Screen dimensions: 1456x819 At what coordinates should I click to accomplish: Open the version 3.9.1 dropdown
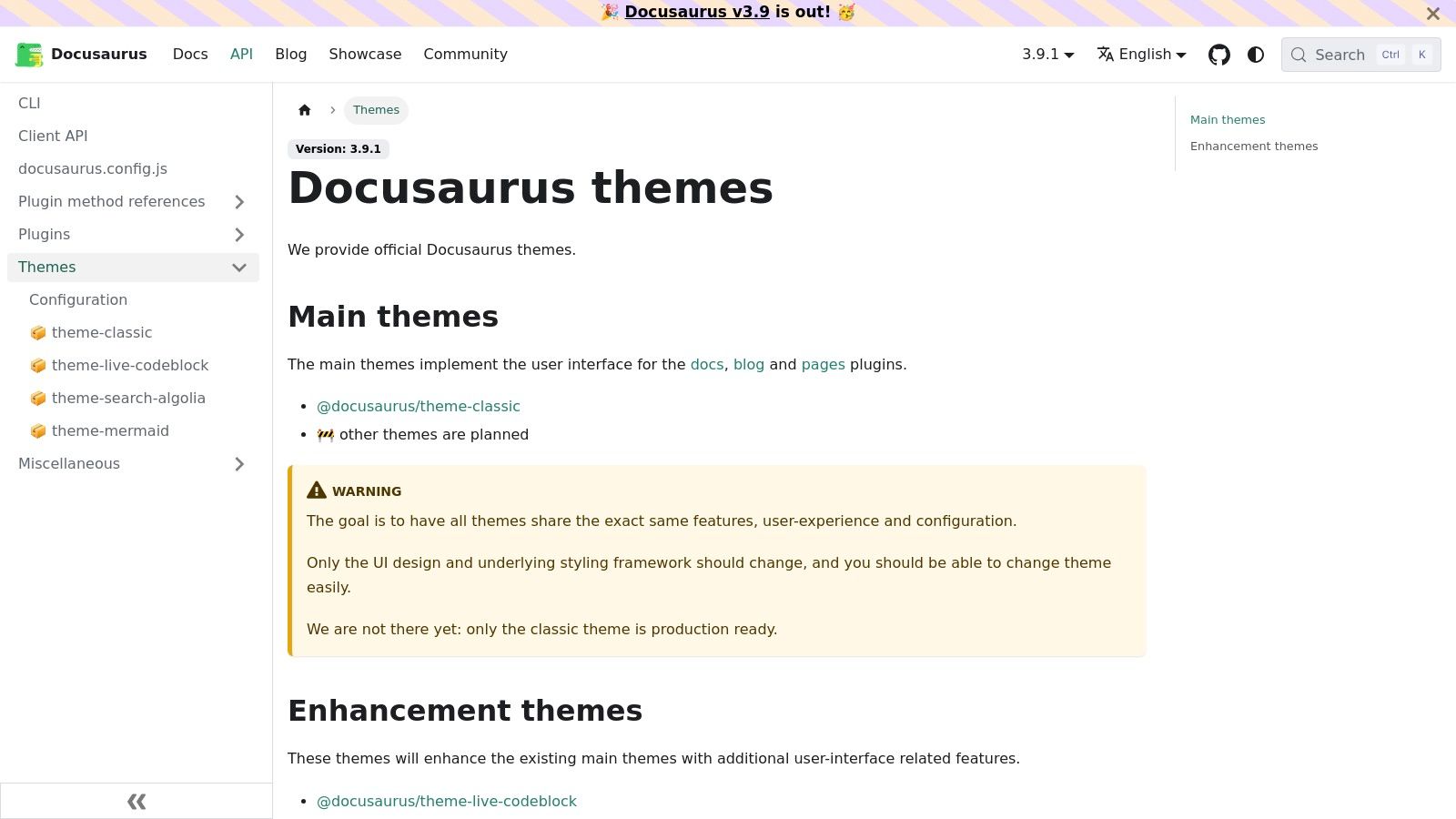(1047, 55)
